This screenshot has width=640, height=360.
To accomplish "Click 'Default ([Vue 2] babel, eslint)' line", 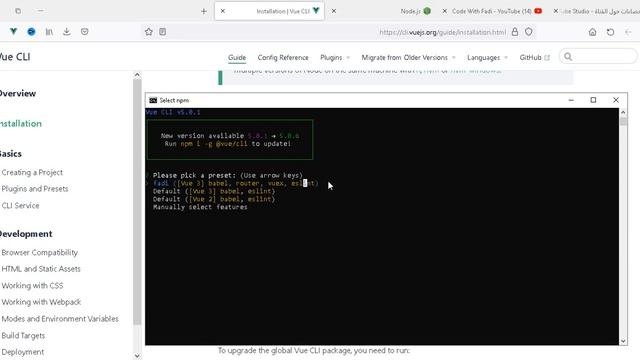I will pyautogui.click(x=214, y=199).
